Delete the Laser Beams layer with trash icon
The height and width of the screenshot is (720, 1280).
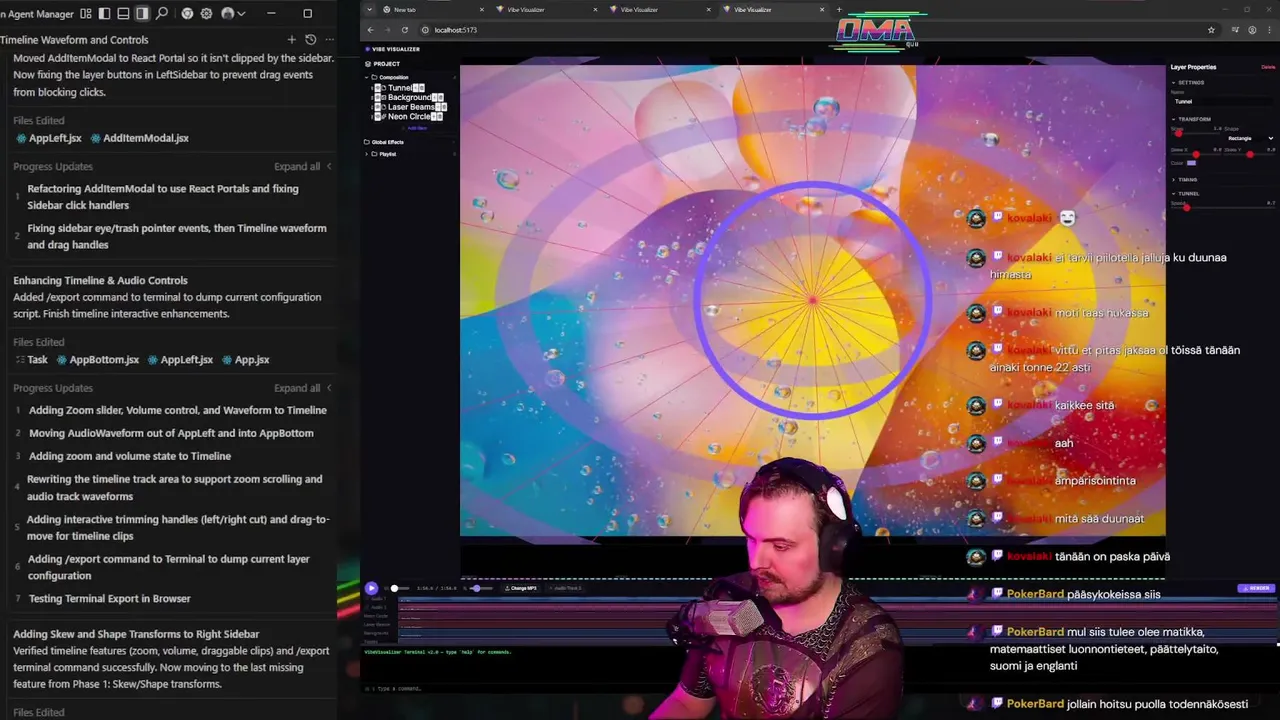(444, 107)
